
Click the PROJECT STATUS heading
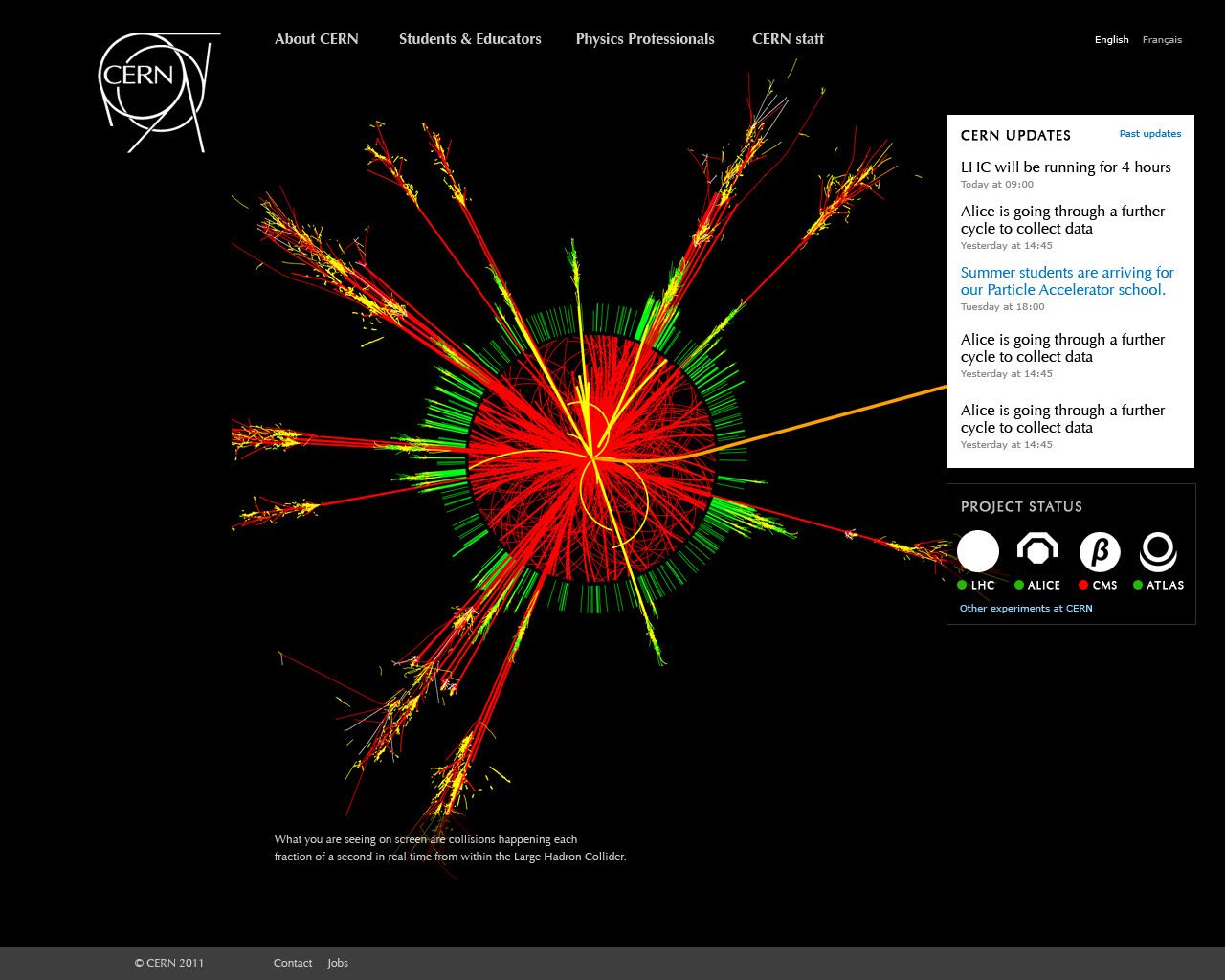coord(1021,507)
